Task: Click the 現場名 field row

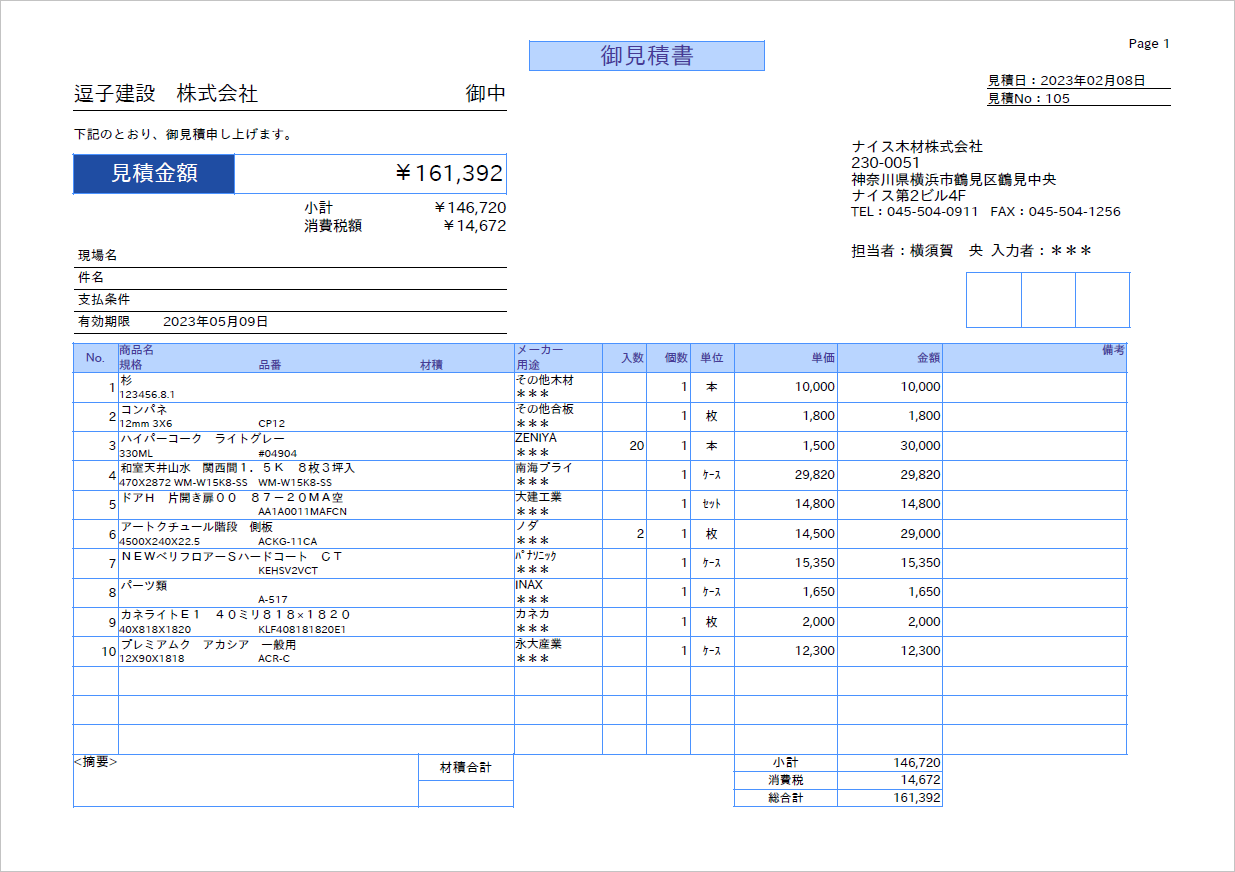Action: [290, 256]
